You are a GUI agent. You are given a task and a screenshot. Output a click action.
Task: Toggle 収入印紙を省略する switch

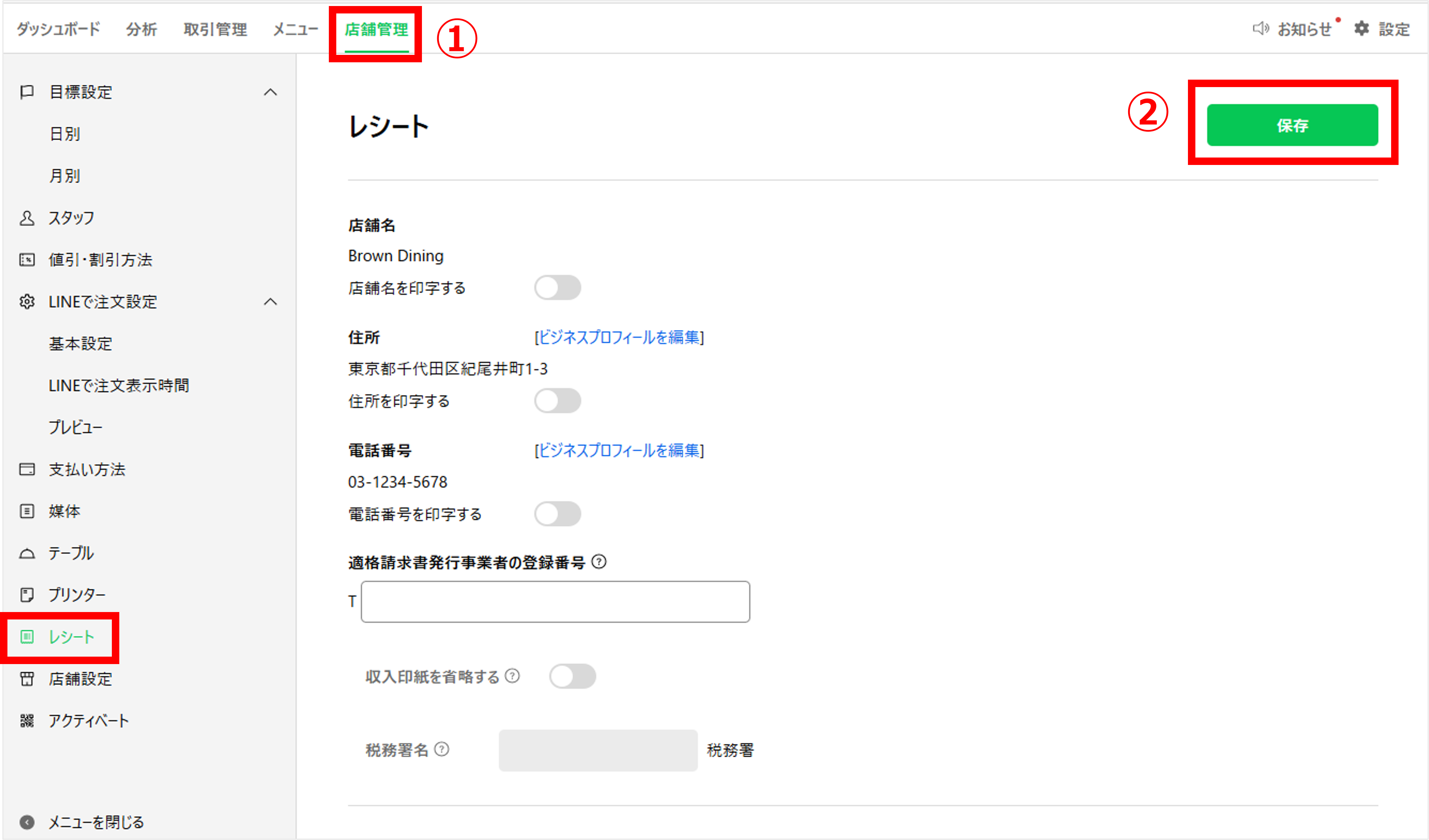[572, 676]
